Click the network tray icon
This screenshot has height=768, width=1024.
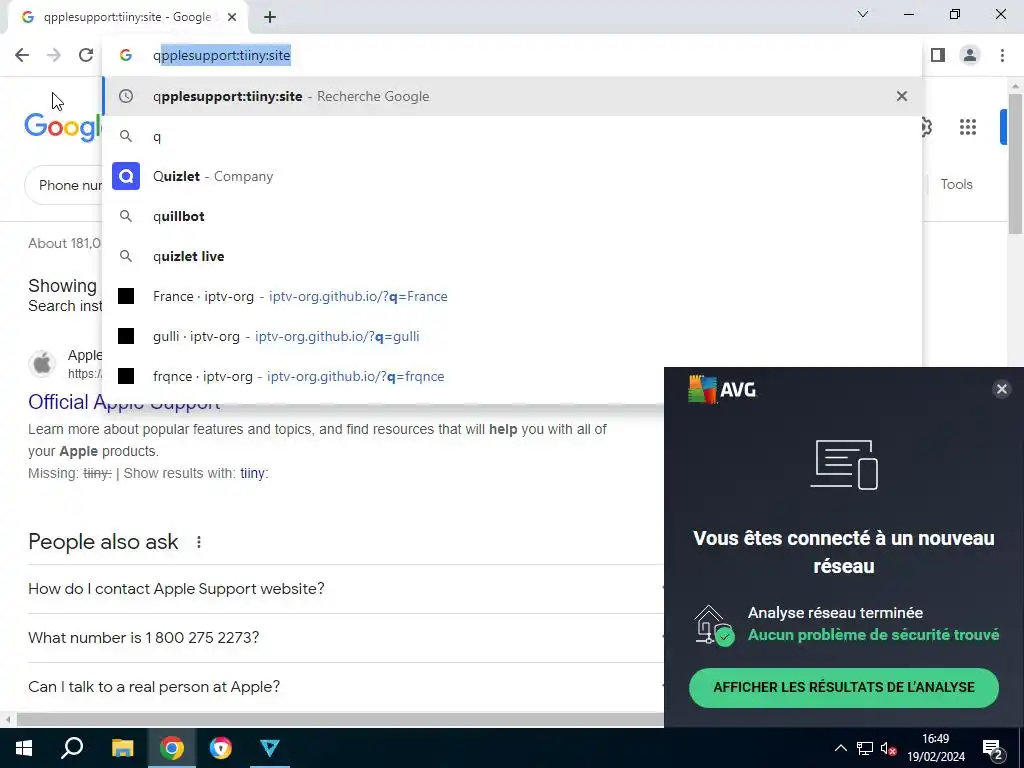point(865,748)
